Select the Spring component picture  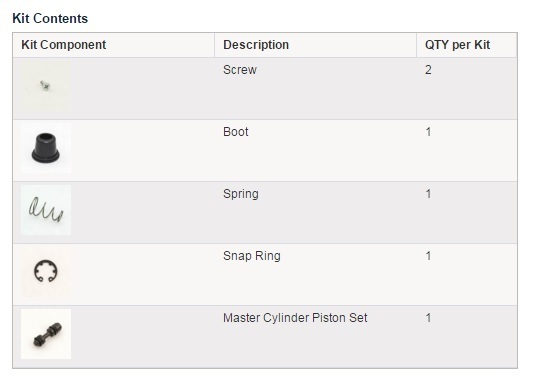pyautogui.click(x=46, y=210)
